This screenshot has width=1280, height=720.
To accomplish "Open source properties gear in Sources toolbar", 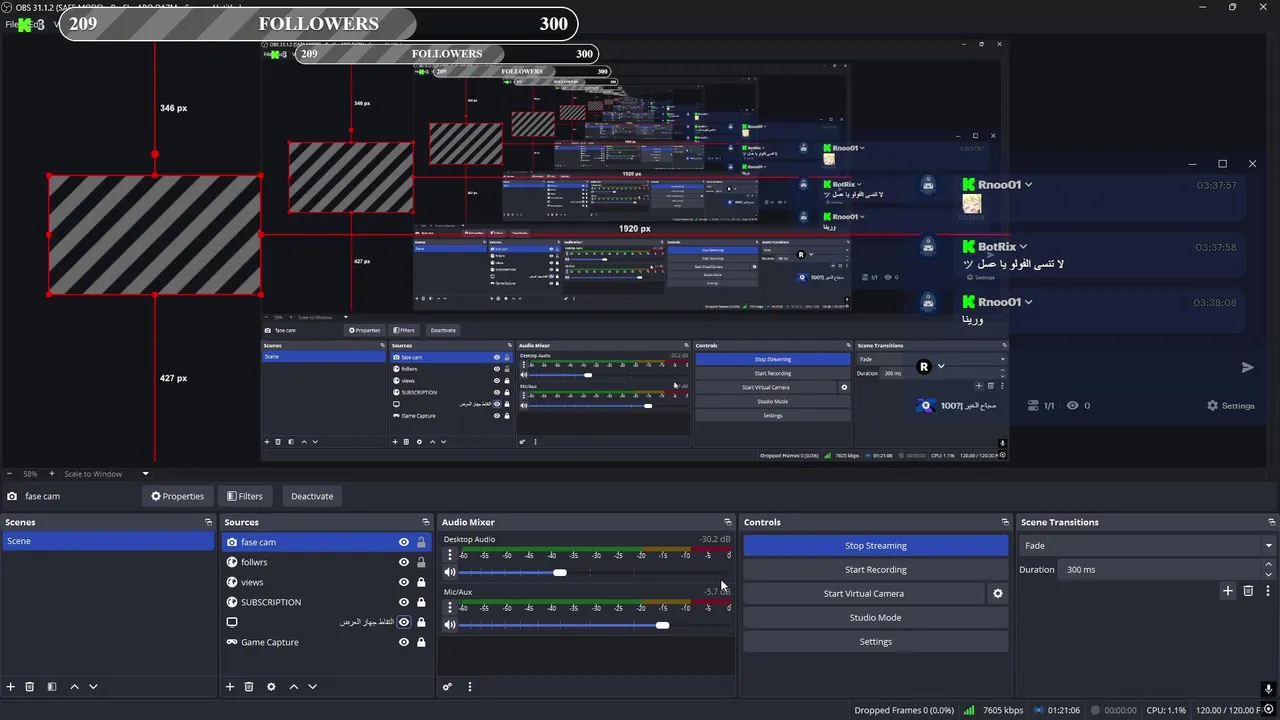I will pos(271,687).
